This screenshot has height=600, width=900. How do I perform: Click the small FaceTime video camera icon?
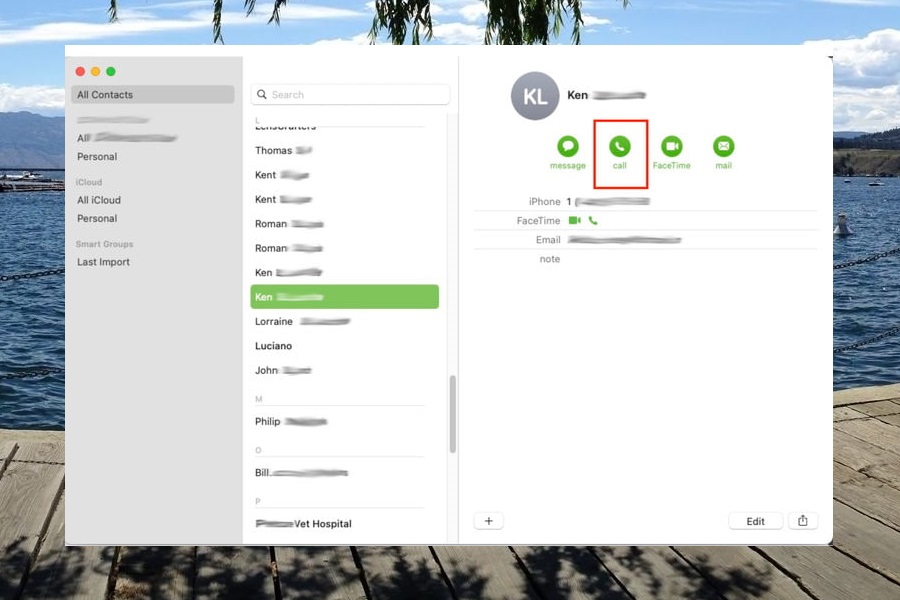click(x=575, y=220)
